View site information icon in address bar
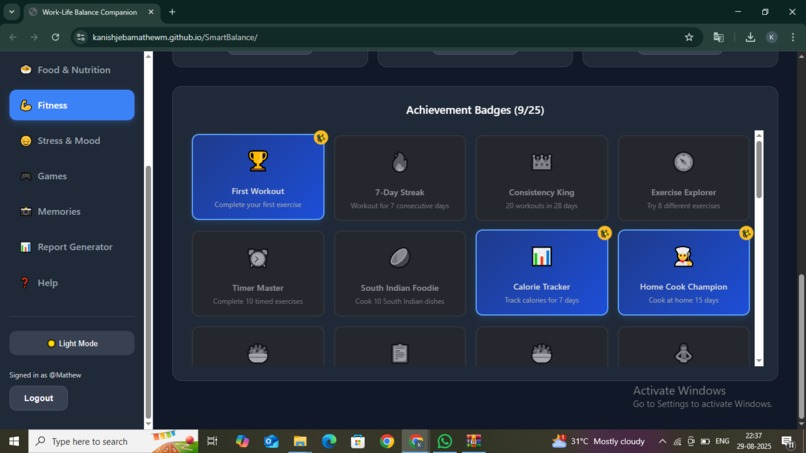806x453 pixels. click(x=80, y=37)
